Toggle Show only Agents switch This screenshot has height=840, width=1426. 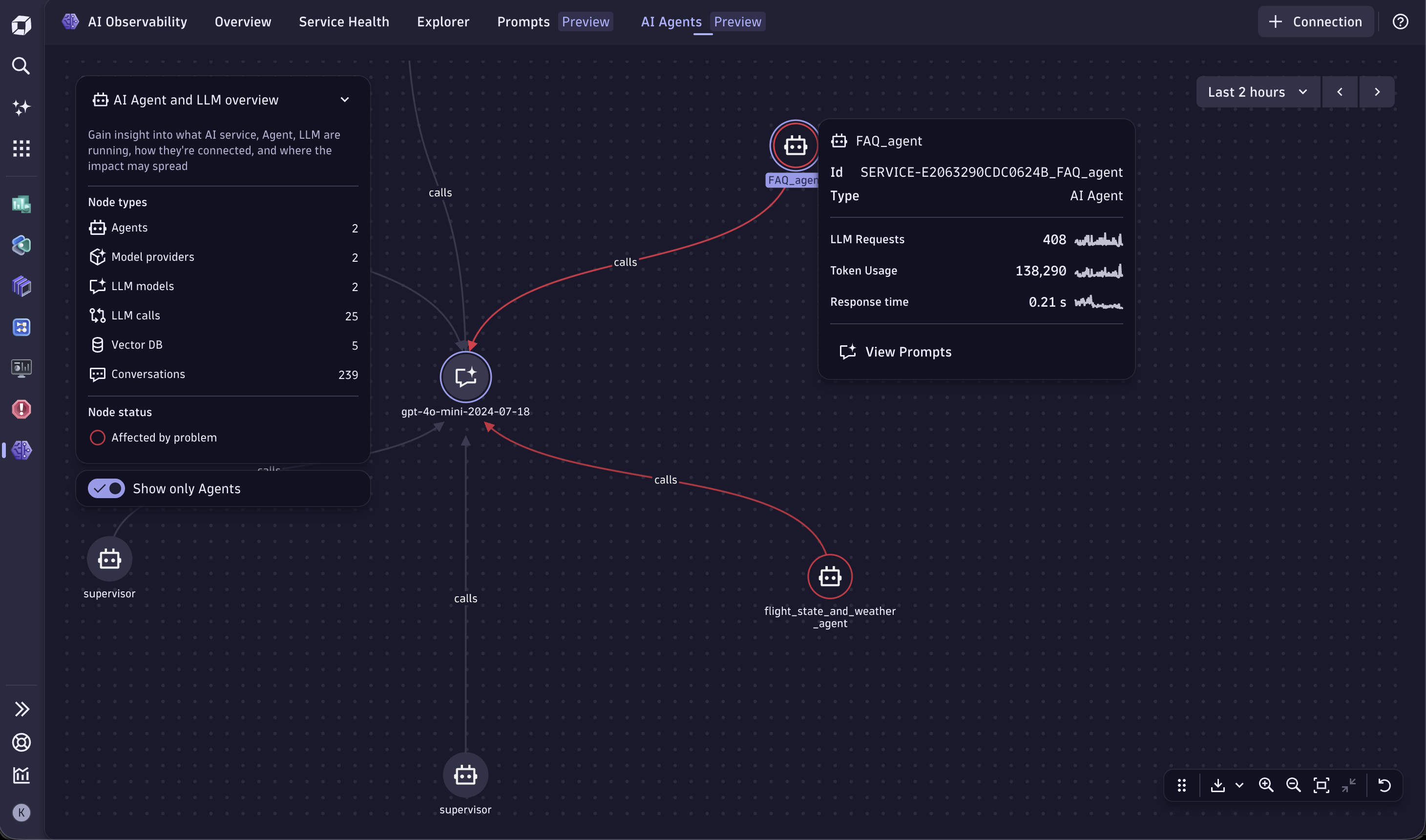tap(106, 488)
